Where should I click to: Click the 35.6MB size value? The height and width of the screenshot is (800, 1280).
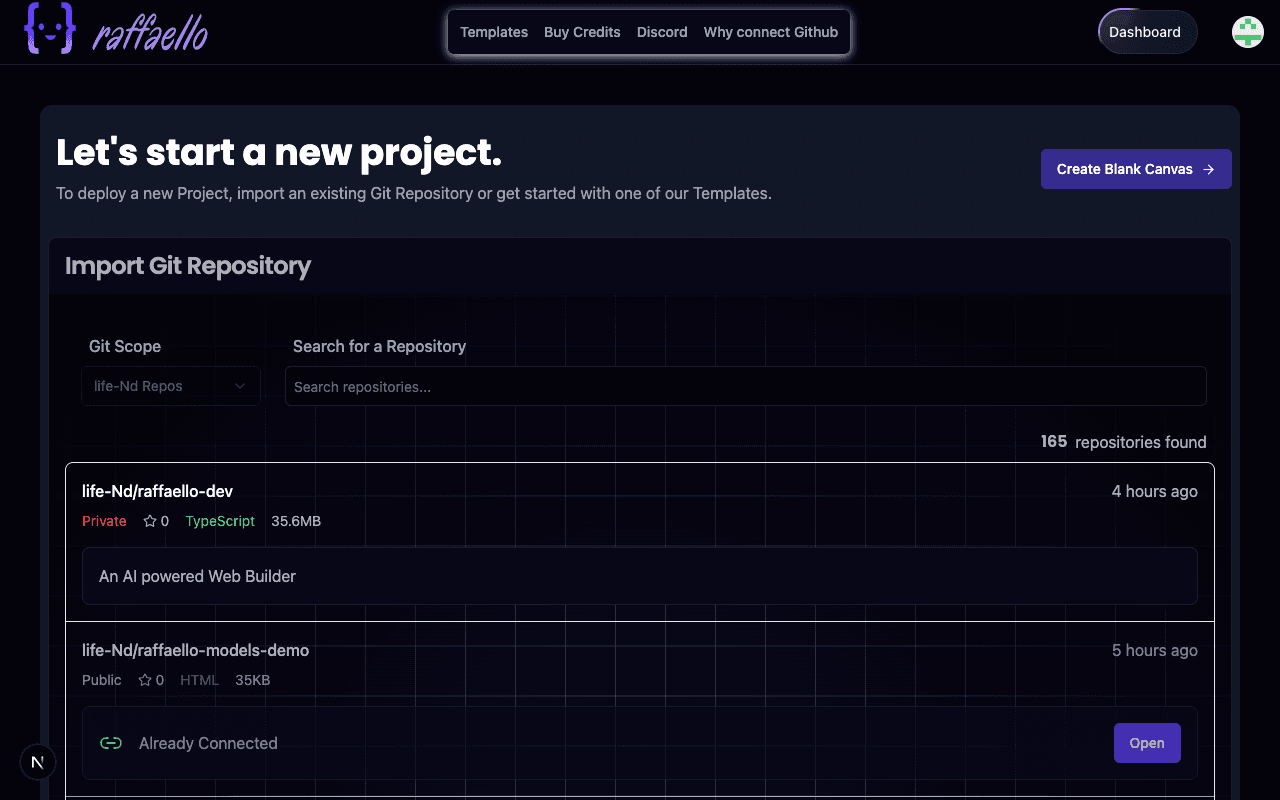[x=296, y=521]
